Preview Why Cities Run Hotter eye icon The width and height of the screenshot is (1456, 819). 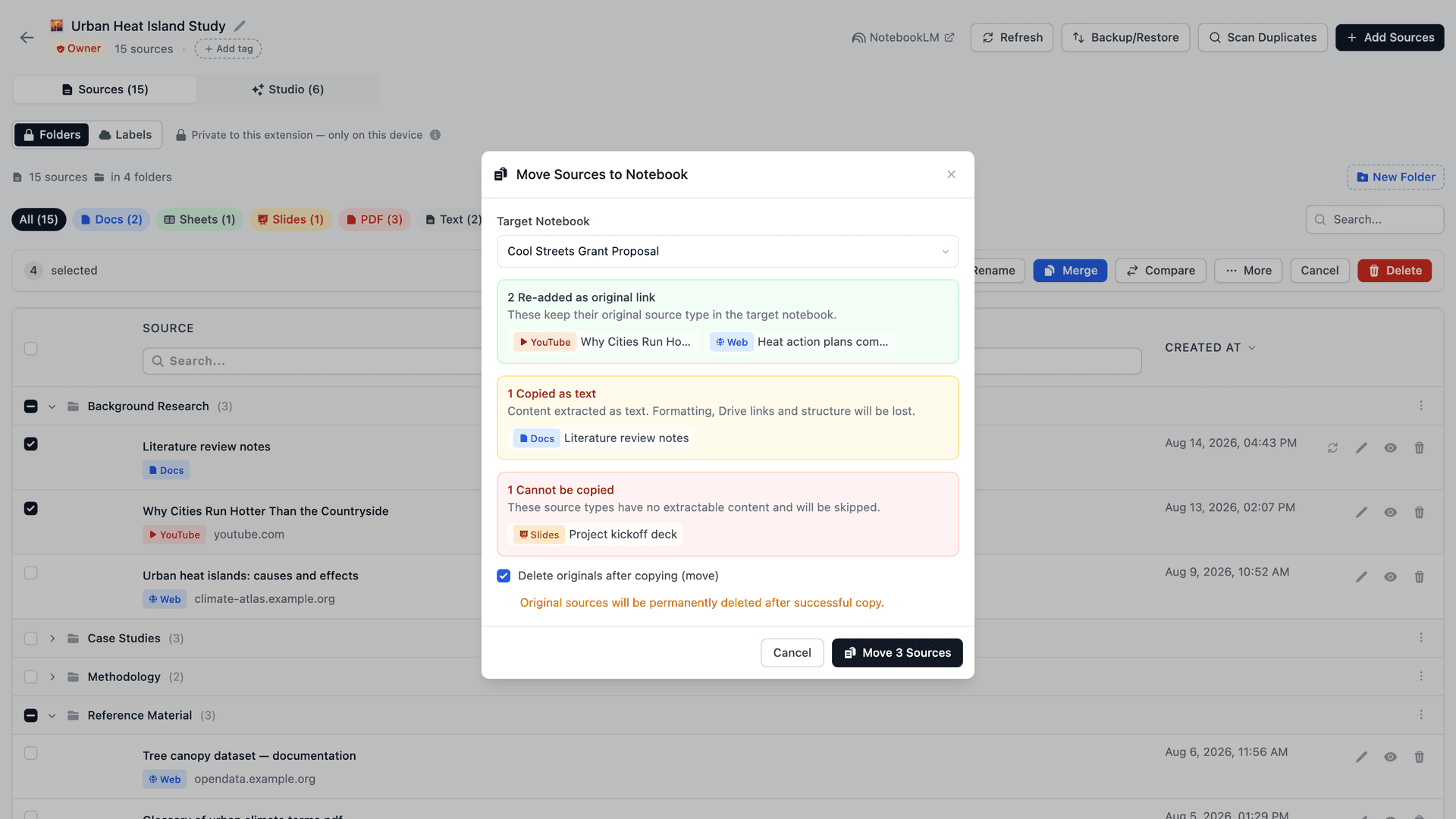coord(1390,513)
